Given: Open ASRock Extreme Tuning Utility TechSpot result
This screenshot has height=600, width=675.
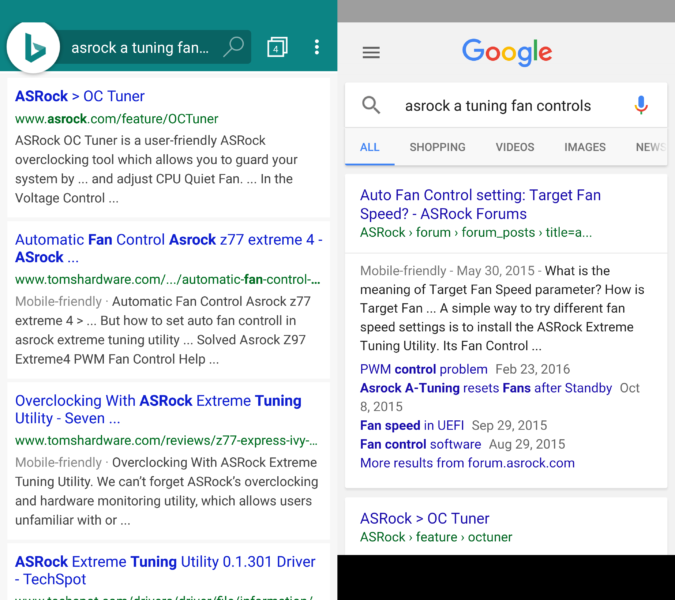Looking at the screenshot, I should (165, 570).
